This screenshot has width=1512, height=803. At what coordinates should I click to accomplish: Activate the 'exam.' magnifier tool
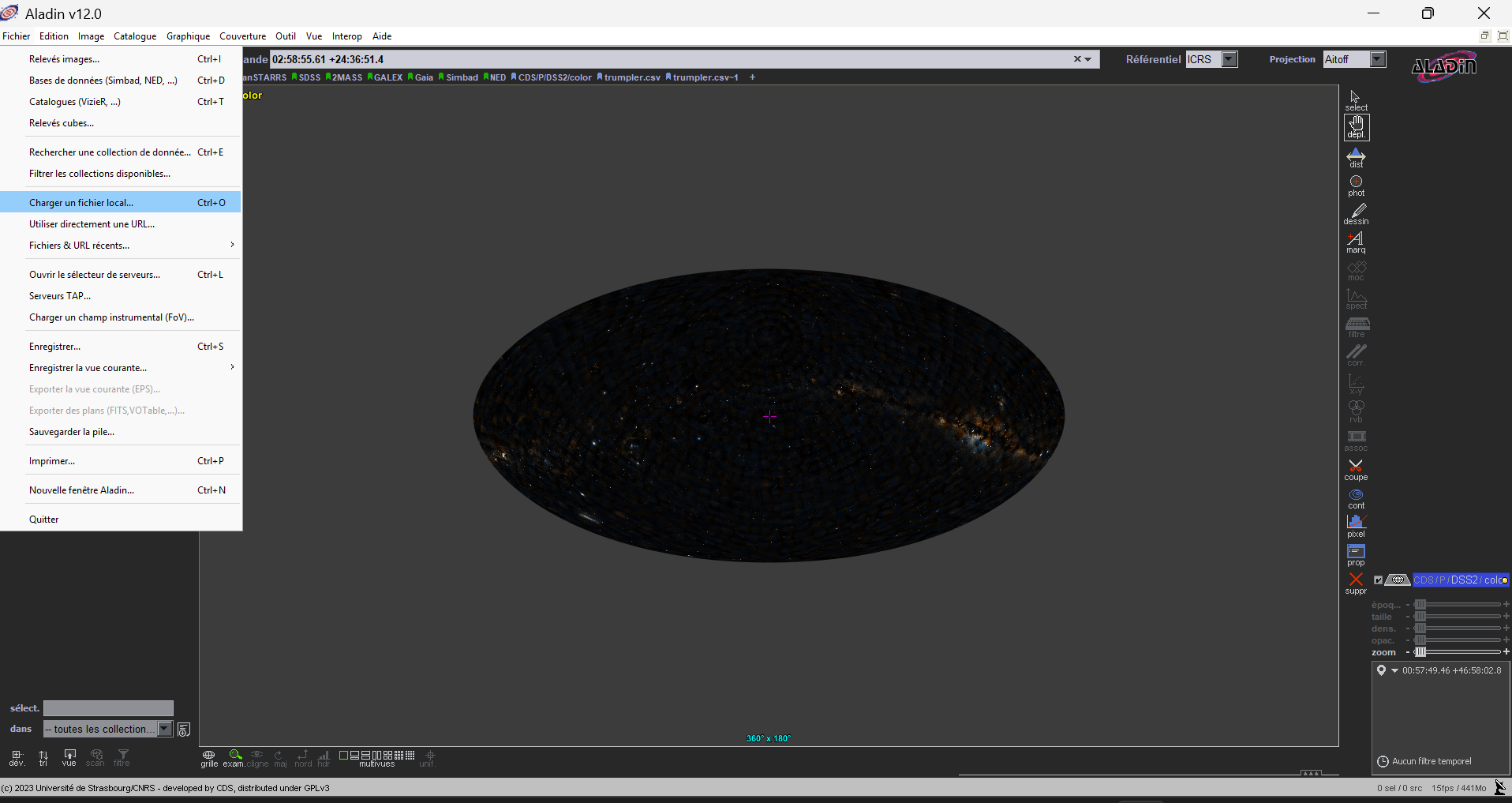(234, 758)
